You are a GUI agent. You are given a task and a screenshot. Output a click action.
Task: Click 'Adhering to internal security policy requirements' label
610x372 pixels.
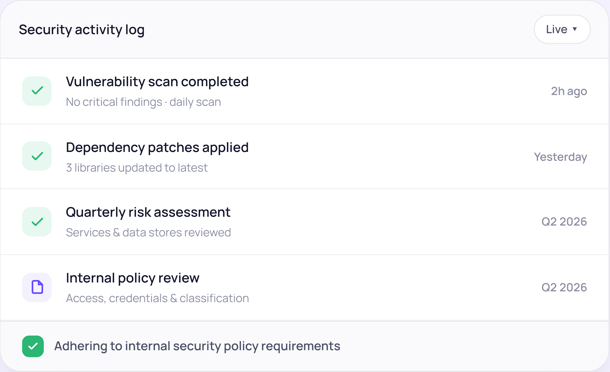click(x=197, y=346)
